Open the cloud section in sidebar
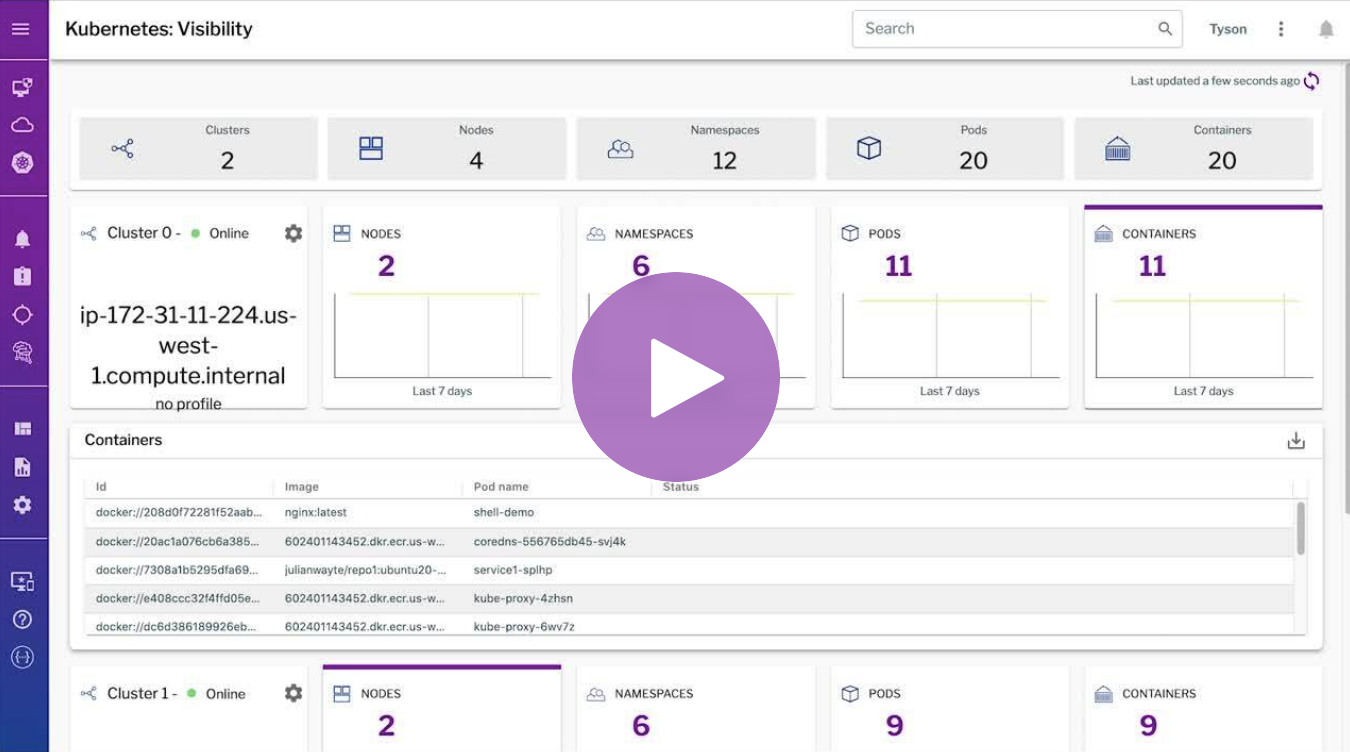The image size is (1350, 752). coord(22,125)
